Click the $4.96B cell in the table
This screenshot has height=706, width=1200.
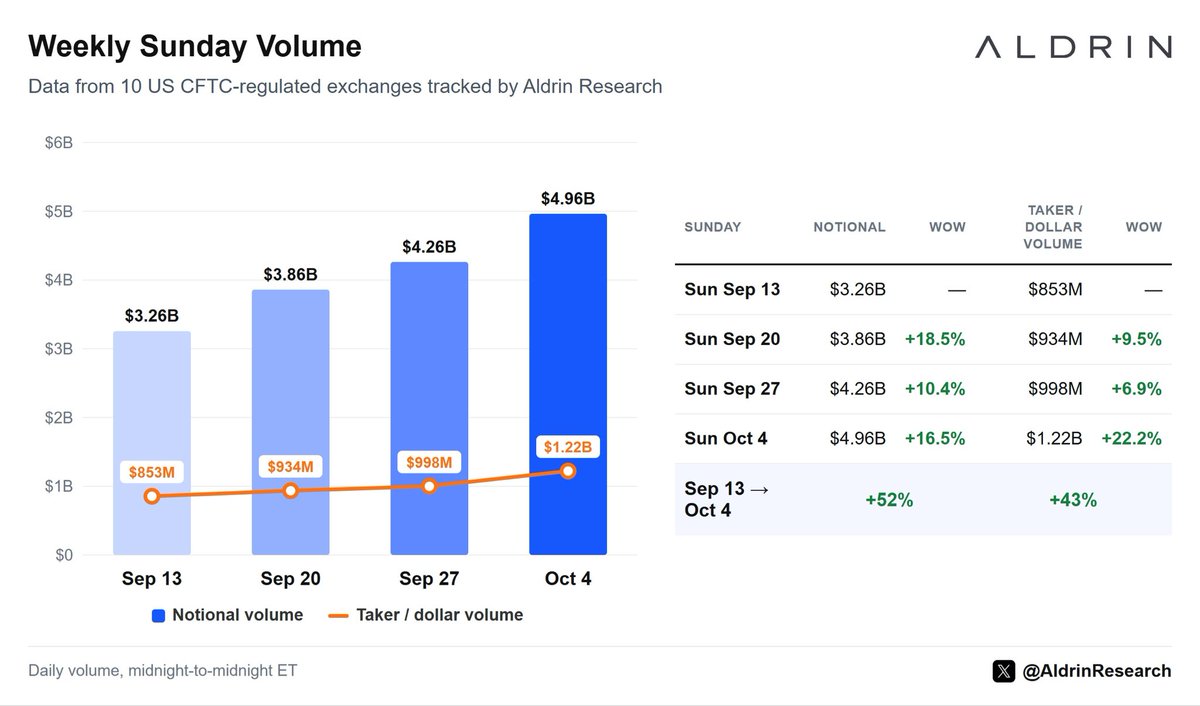click(858, 438)
